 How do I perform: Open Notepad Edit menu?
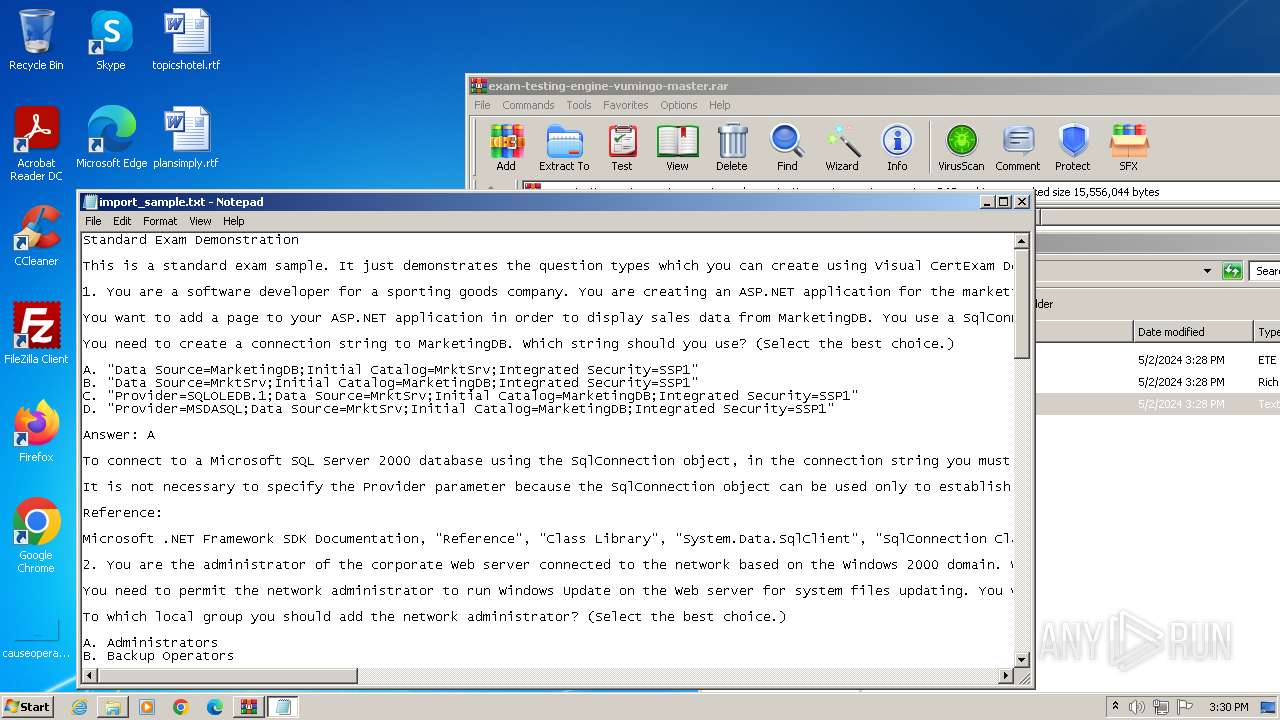click(x=122, y=221)
